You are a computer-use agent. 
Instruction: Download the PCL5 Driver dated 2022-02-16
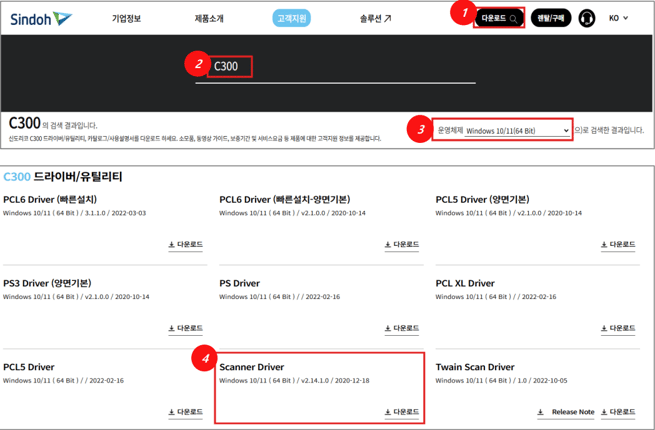185,412
